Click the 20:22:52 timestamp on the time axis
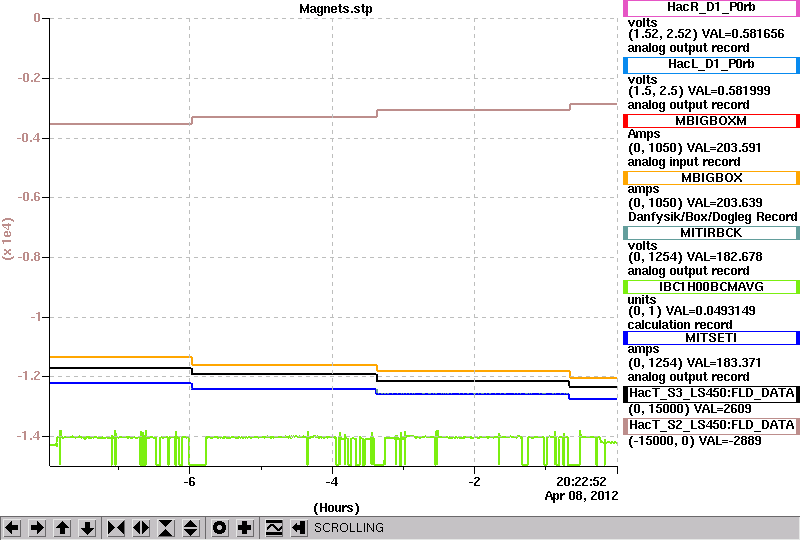This screenshot has width=800, height=540. coord(581,482)
